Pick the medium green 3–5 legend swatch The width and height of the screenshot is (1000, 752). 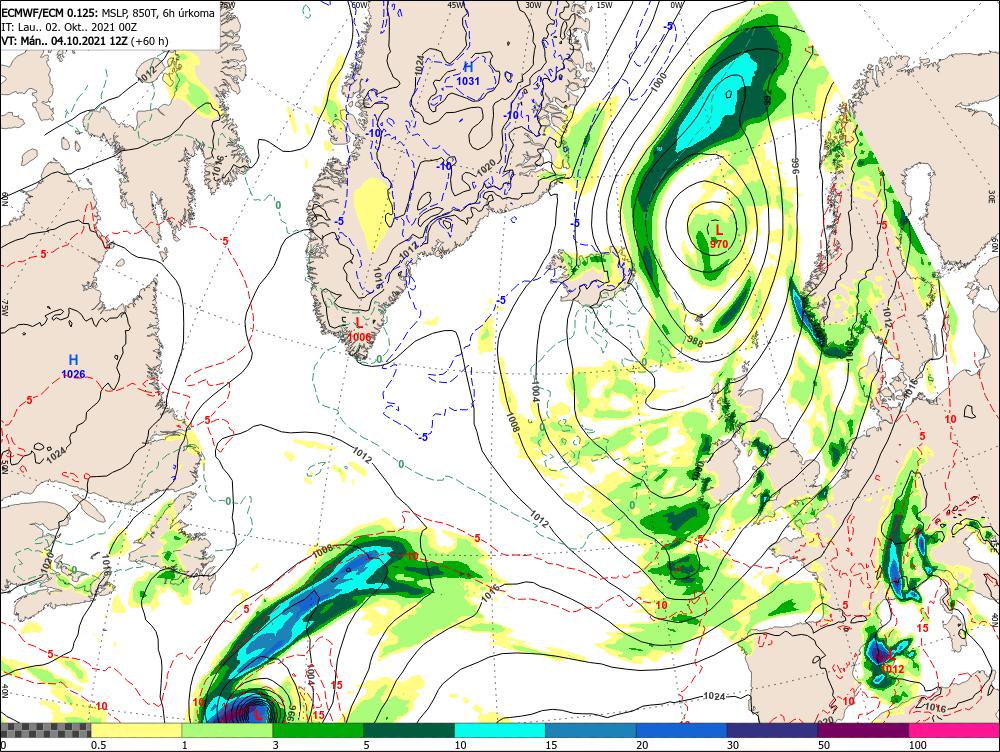click(318, 730)
